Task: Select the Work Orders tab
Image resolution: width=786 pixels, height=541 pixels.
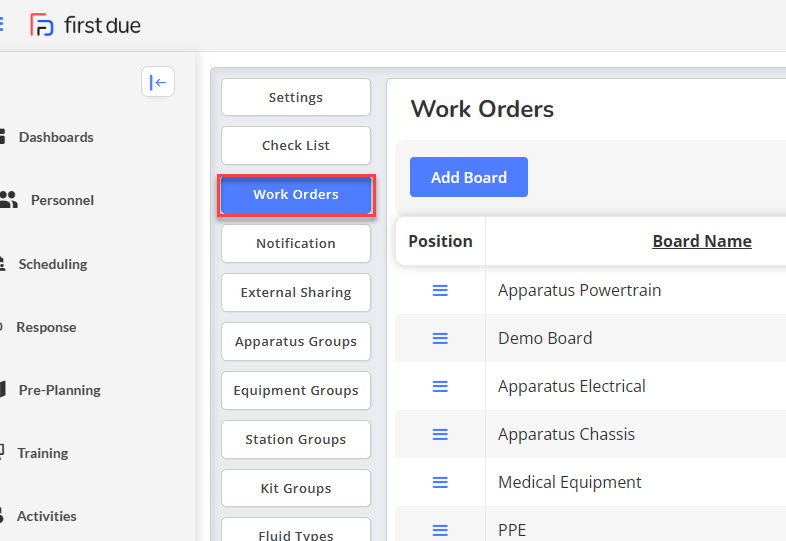Action: 296,195
